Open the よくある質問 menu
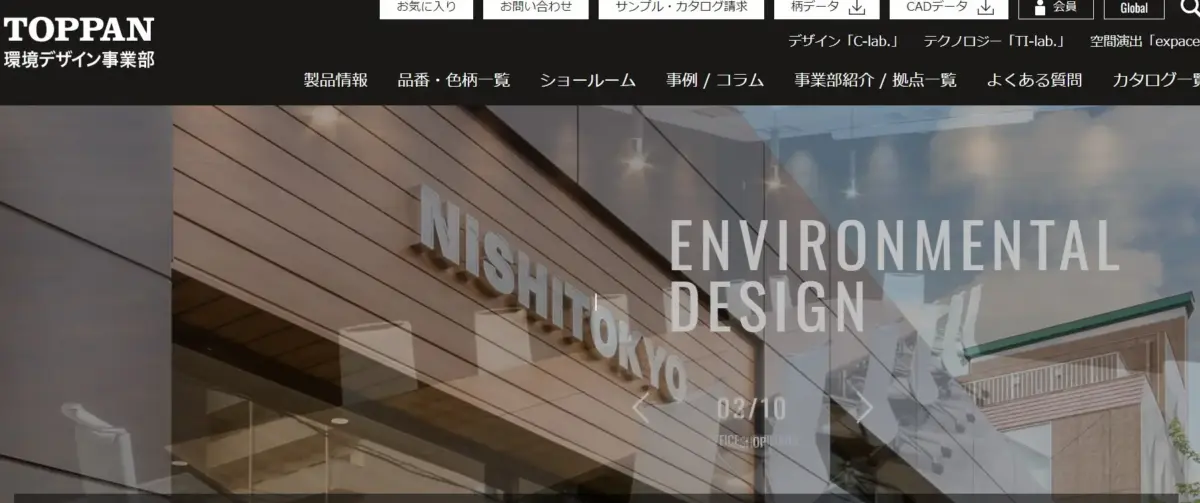Viewport: 1200px width, 503px height. (1034, 80)
